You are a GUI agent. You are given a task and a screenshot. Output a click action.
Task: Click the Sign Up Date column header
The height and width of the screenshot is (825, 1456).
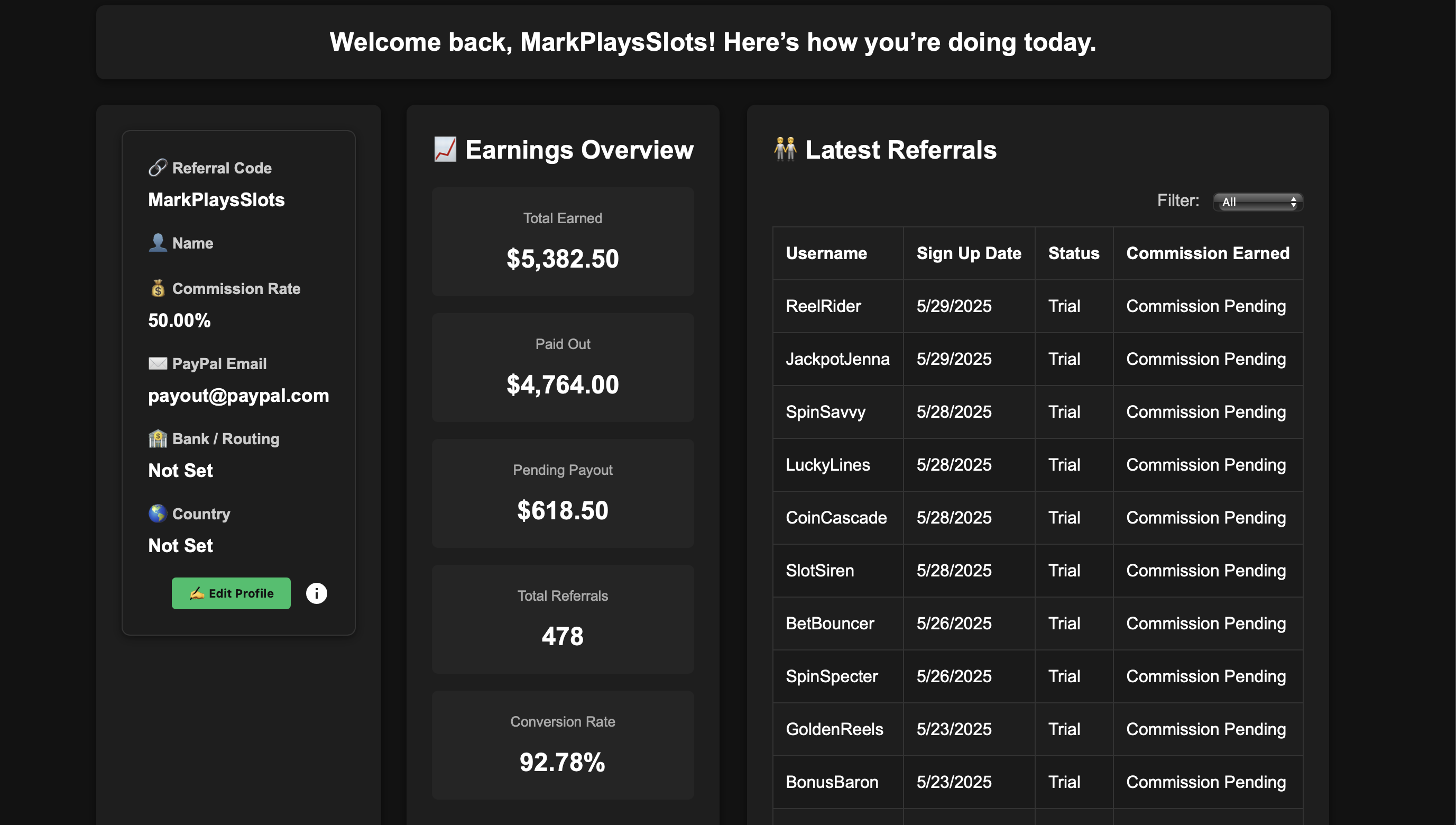pos(969,253)
